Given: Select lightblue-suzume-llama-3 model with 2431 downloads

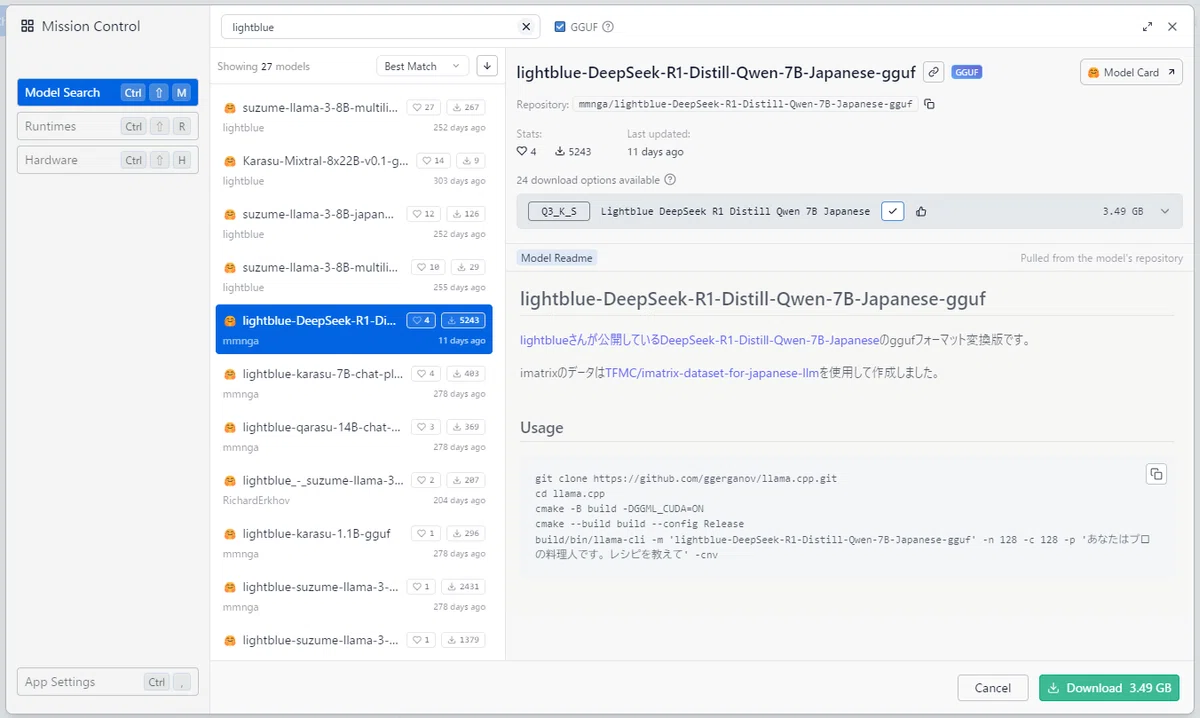Looking at the screenshot, I should [x=354, y=596].
